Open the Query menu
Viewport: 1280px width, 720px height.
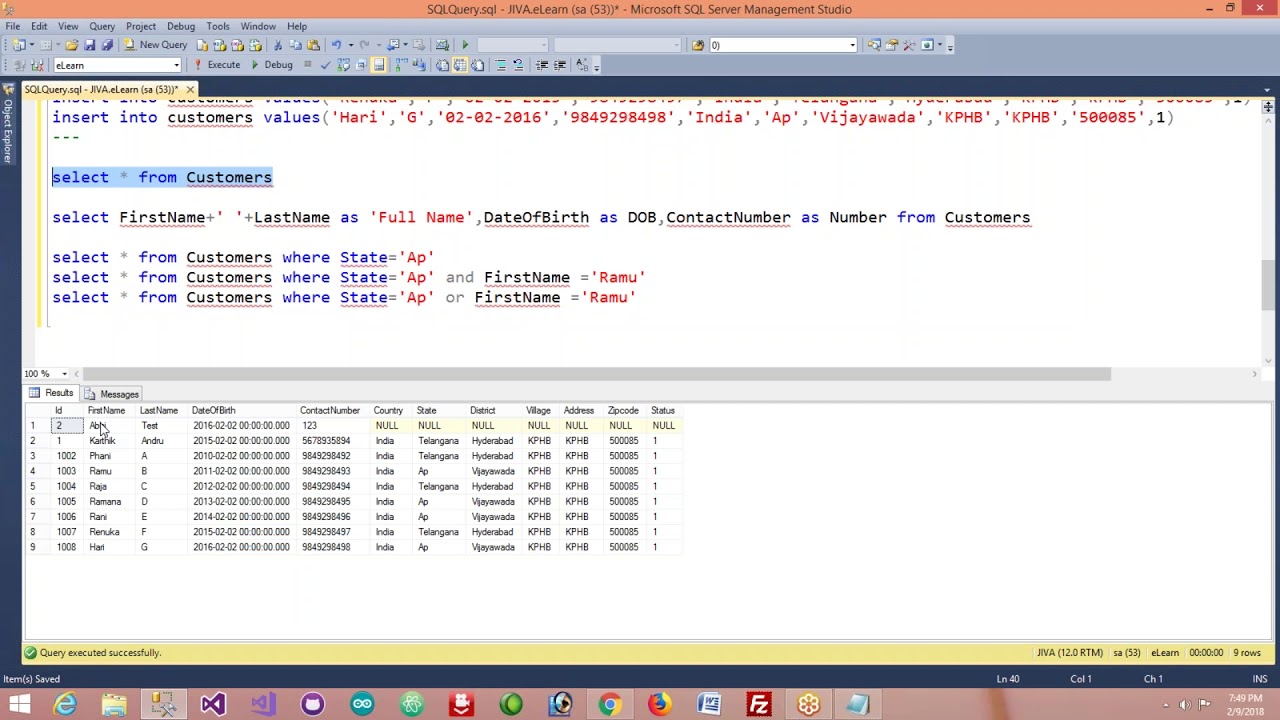(102, 26)
